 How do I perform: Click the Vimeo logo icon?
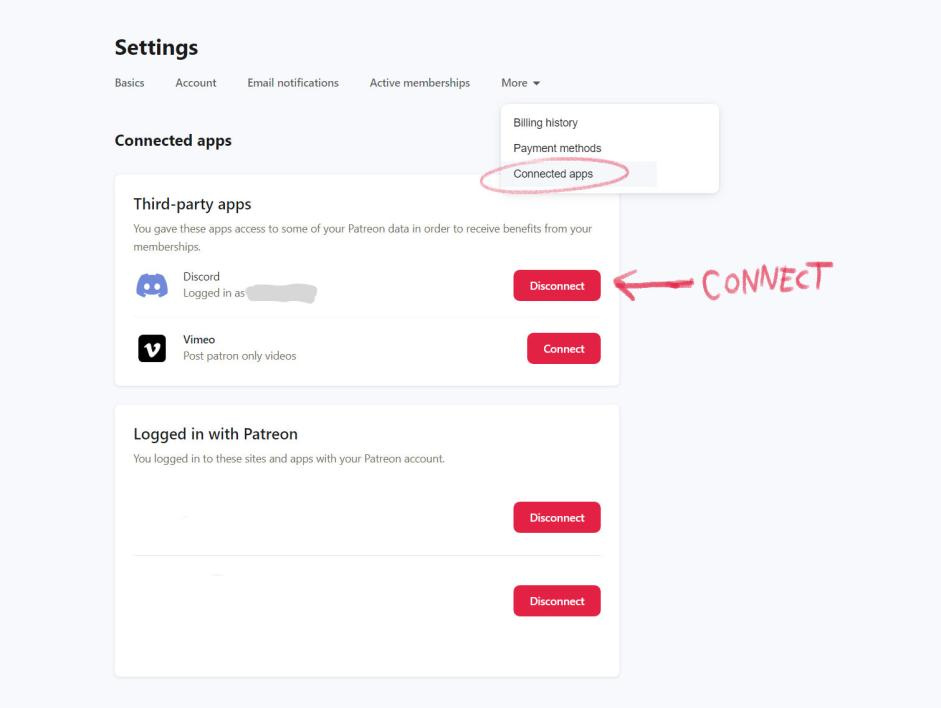[152, 348]
